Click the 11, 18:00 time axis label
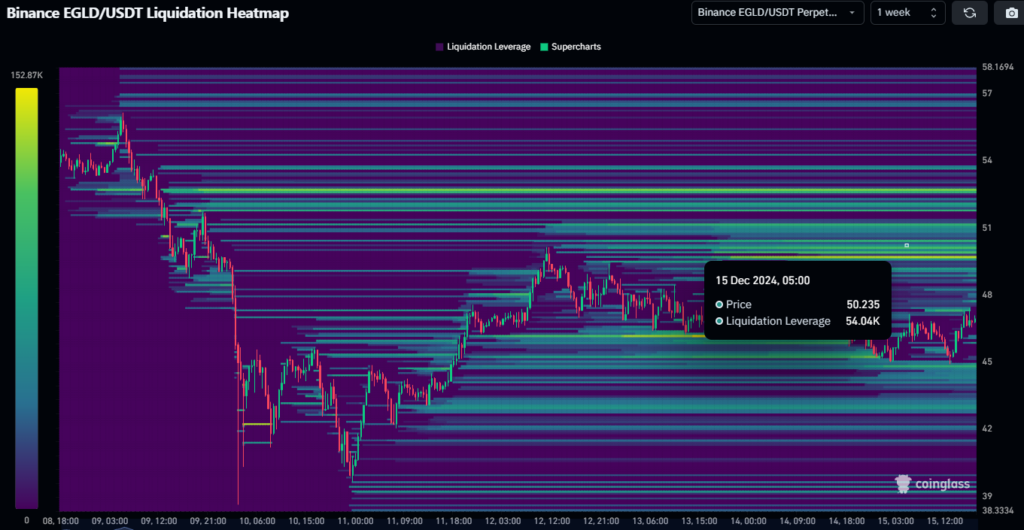This screenshot has height=530, width=1024. tap(456, 521)
